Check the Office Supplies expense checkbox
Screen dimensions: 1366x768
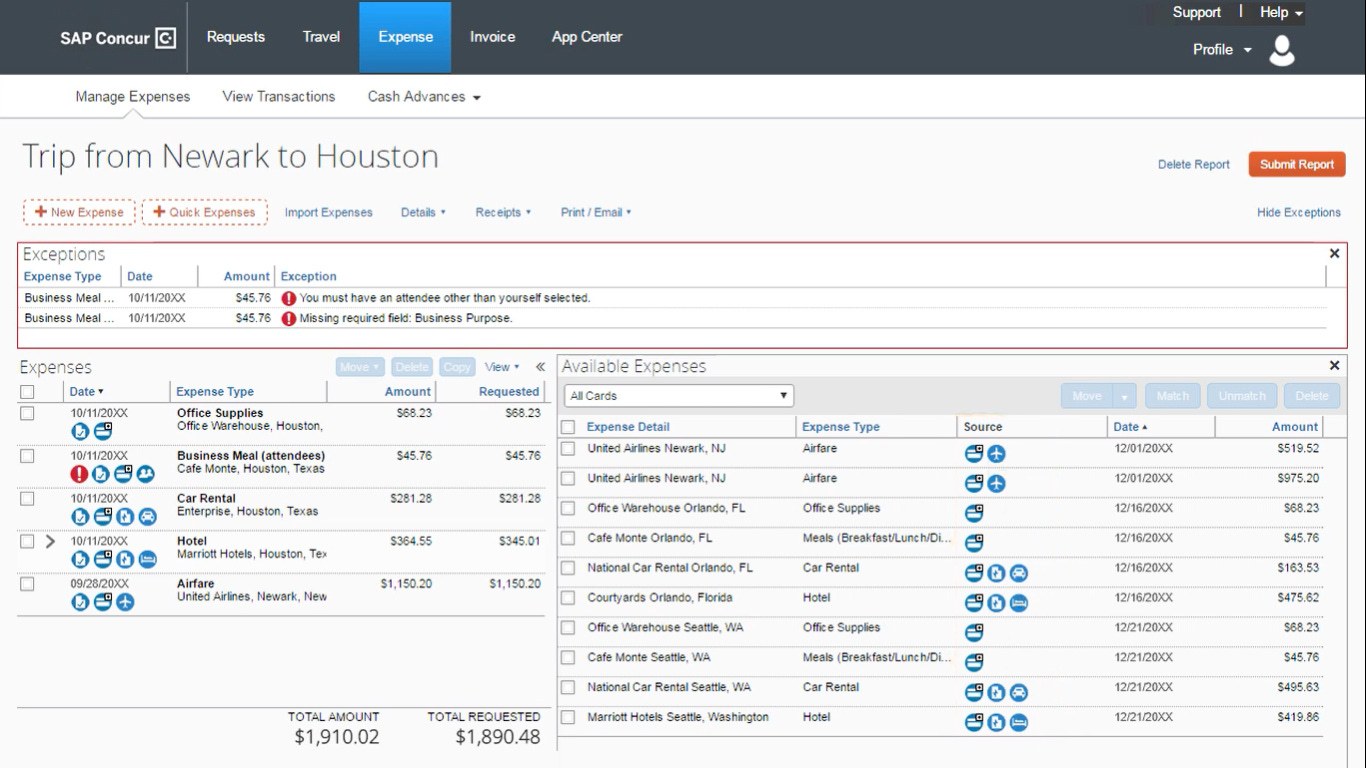coord(27,413)
